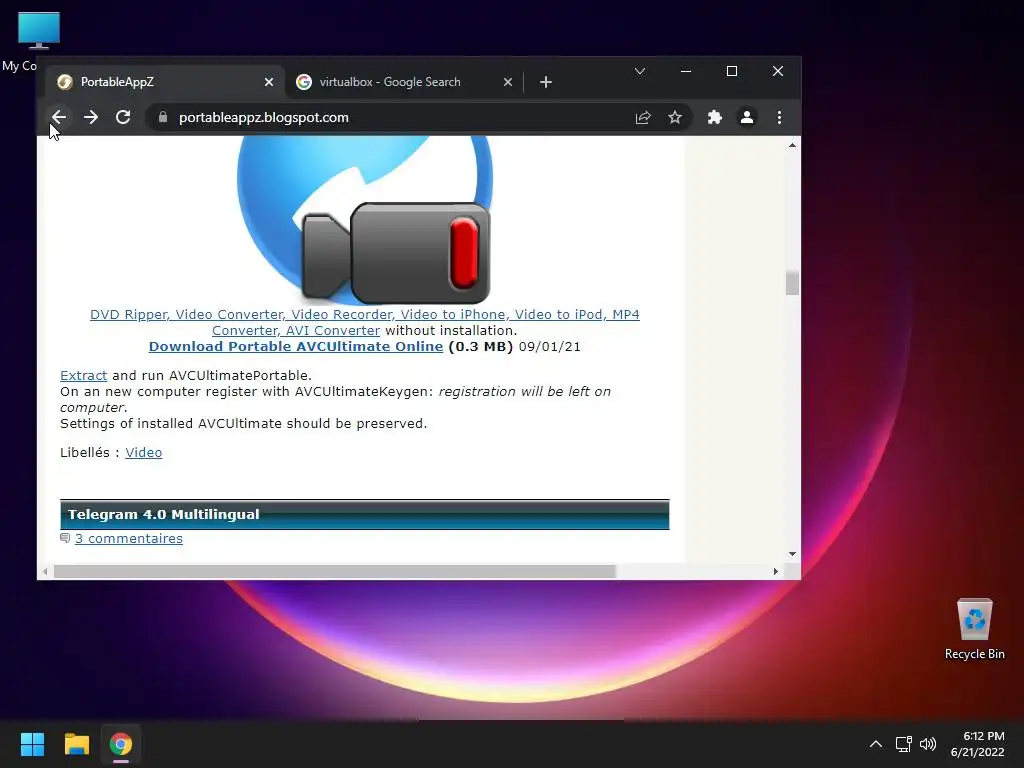Open the Extensions puzzle icon
The height and width of the screenshot is (768, 1024).
pyautogui.click(x=714, y=118)
